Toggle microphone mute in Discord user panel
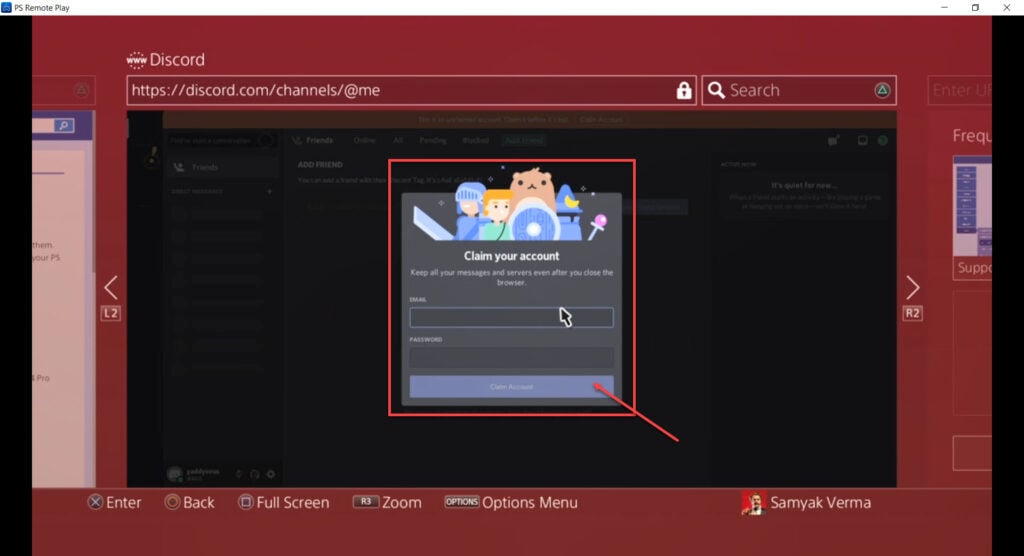The image size is (1024, 556). [x=238, y=474]
